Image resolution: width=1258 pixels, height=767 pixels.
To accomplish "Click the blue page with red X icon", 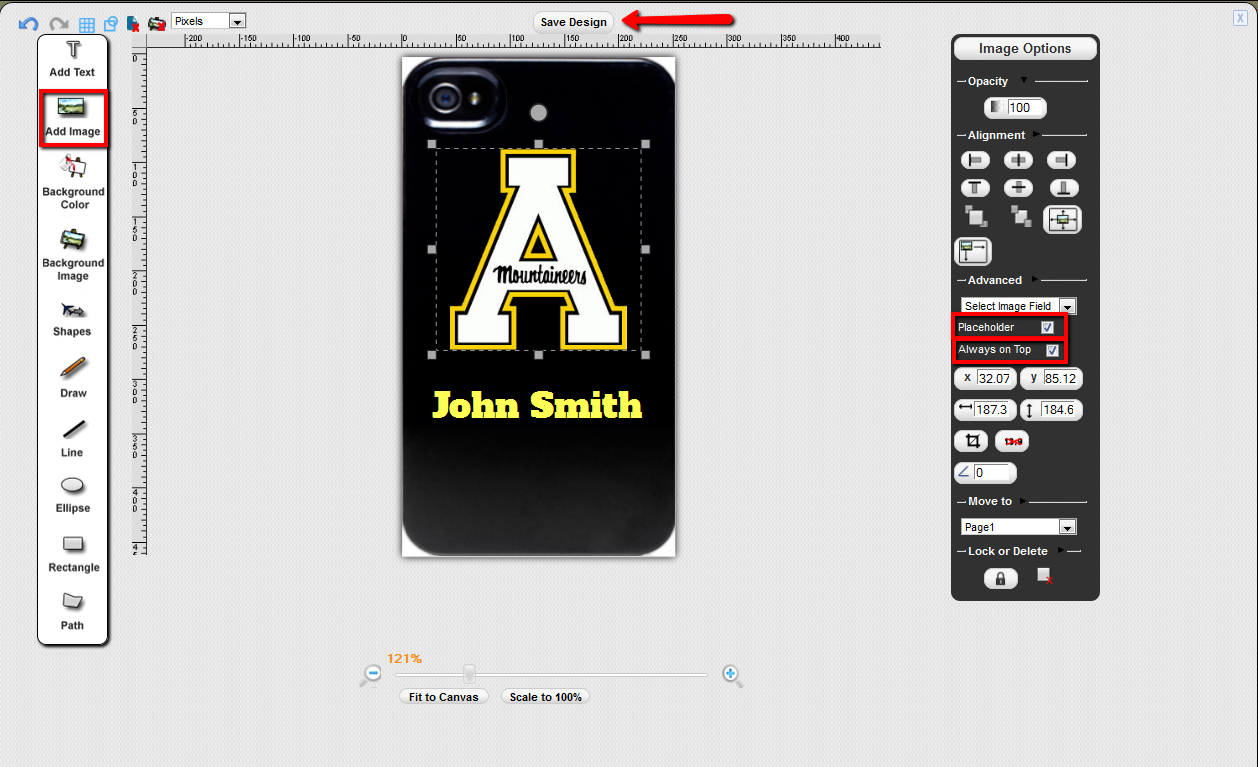I will click(x=133, y=23).
